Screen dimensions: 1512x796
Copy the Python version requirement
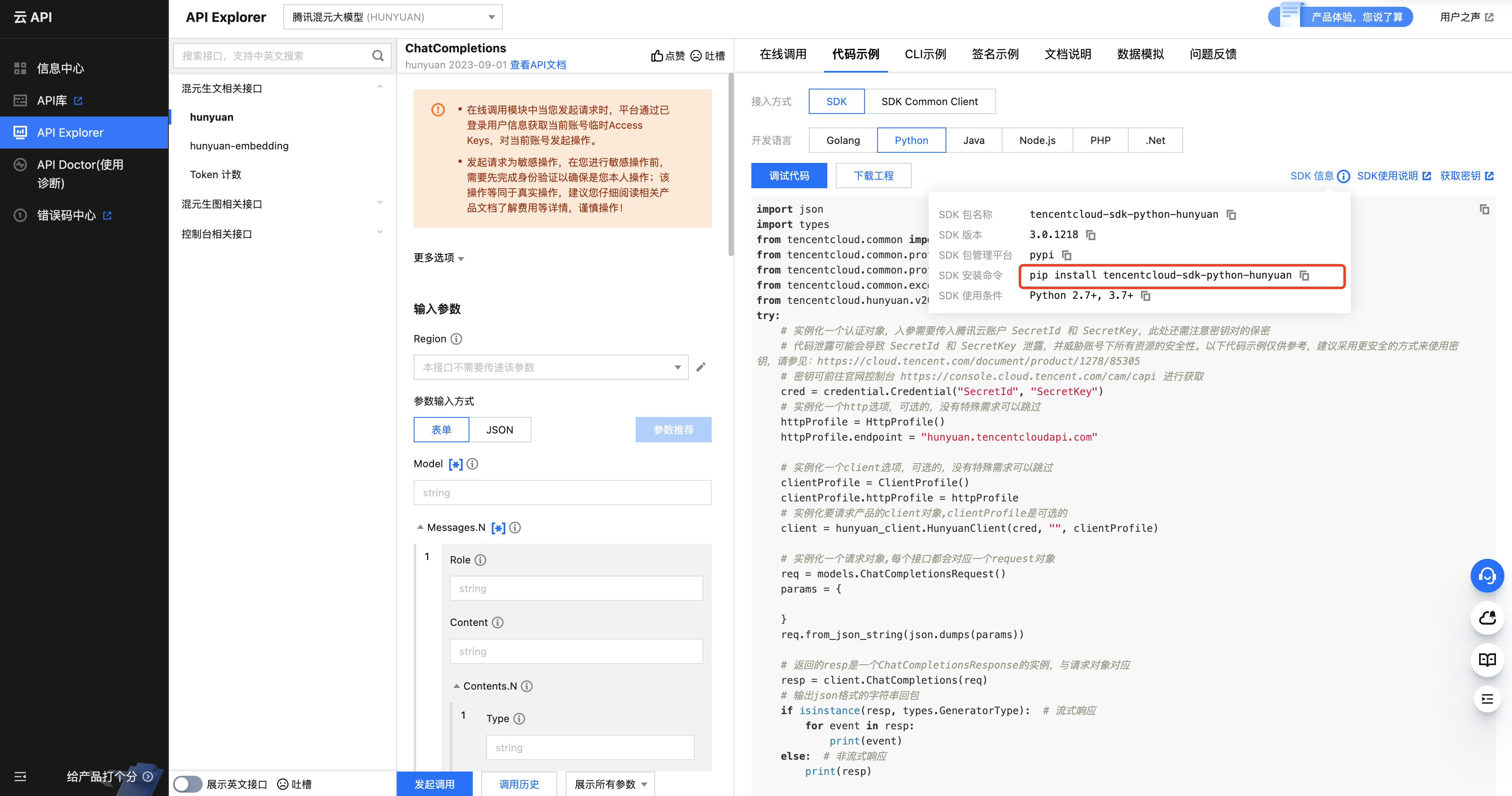coord(1145,296)
